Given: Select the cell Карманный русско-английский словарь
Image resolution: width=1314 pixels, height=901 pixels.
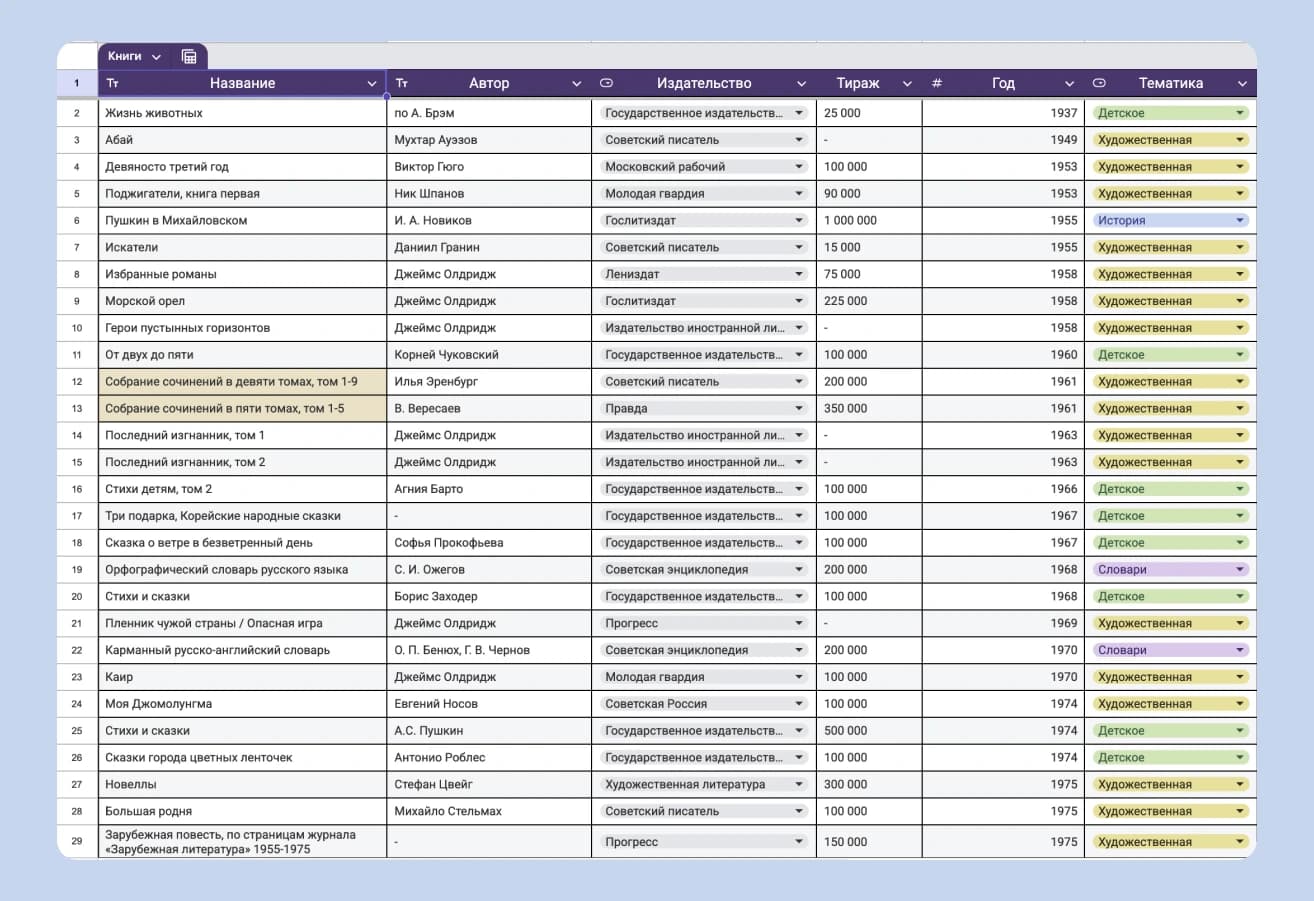Looking at the screenshot, I should (x=242, y=650).
